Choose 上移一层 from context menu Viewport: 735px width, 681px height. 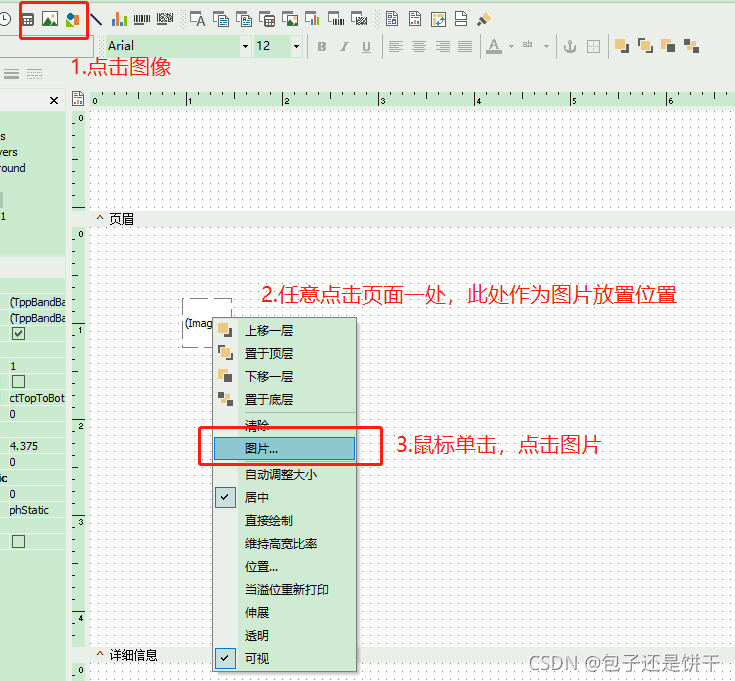[285, 330]
